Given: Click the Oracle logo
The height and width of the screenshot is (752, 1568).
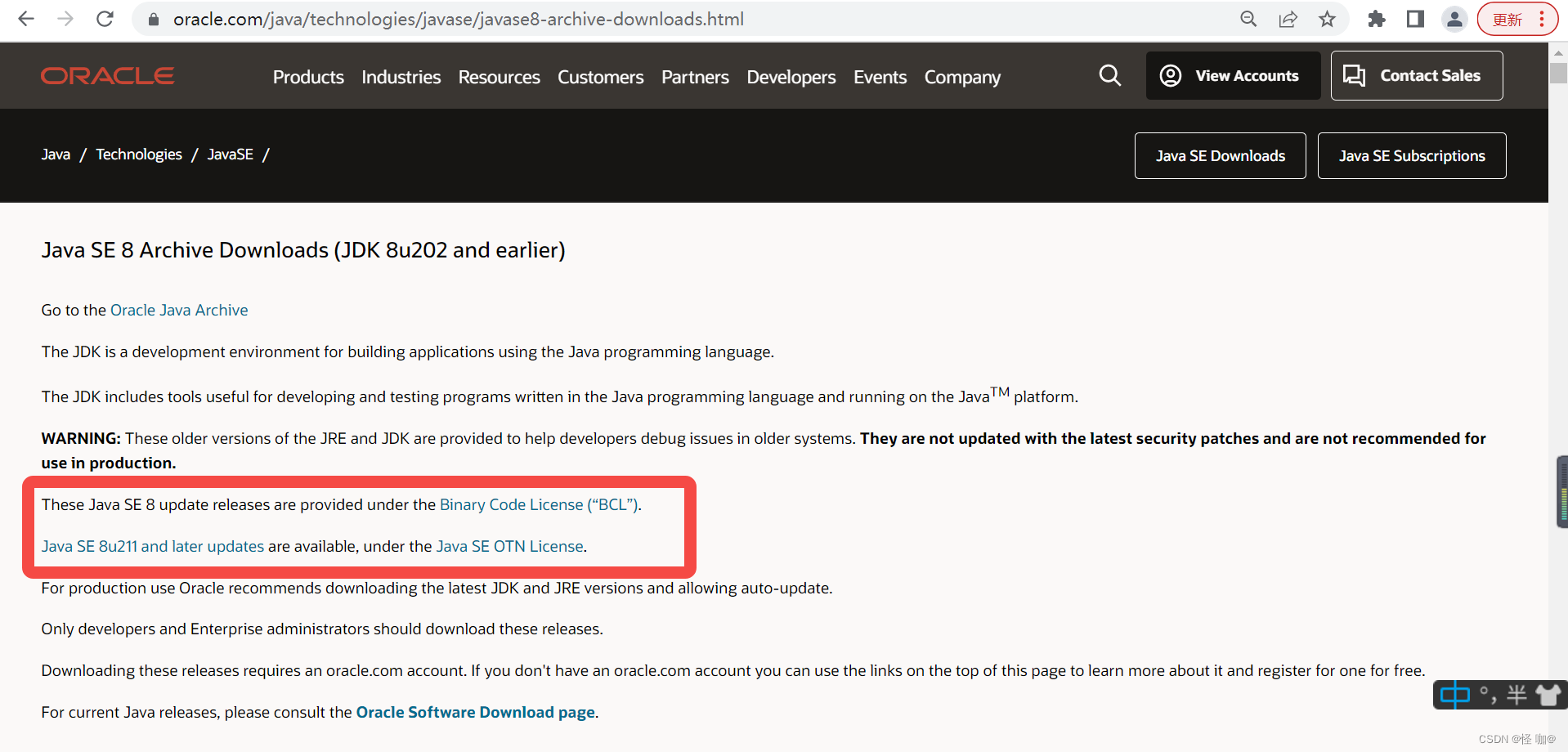Looking at the screenshot, I should [x=107, y=76].
